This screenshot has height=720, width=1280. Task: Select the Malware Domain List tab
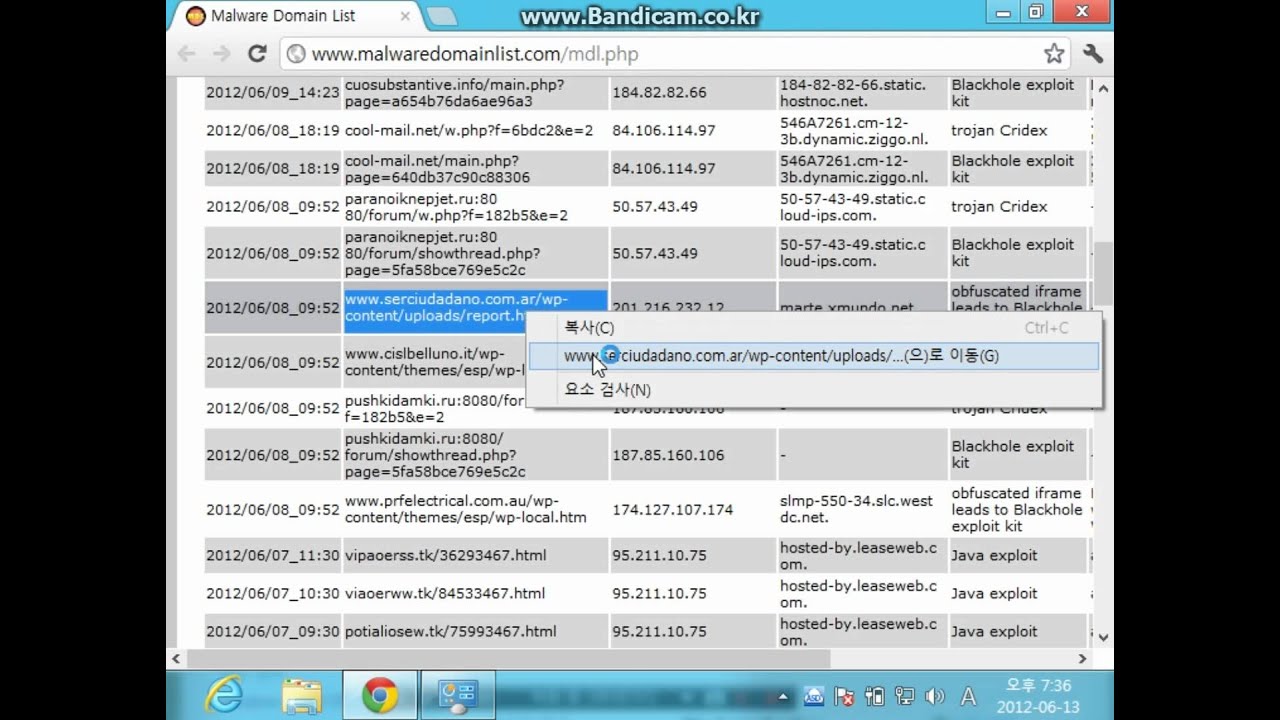pos(294,16)
